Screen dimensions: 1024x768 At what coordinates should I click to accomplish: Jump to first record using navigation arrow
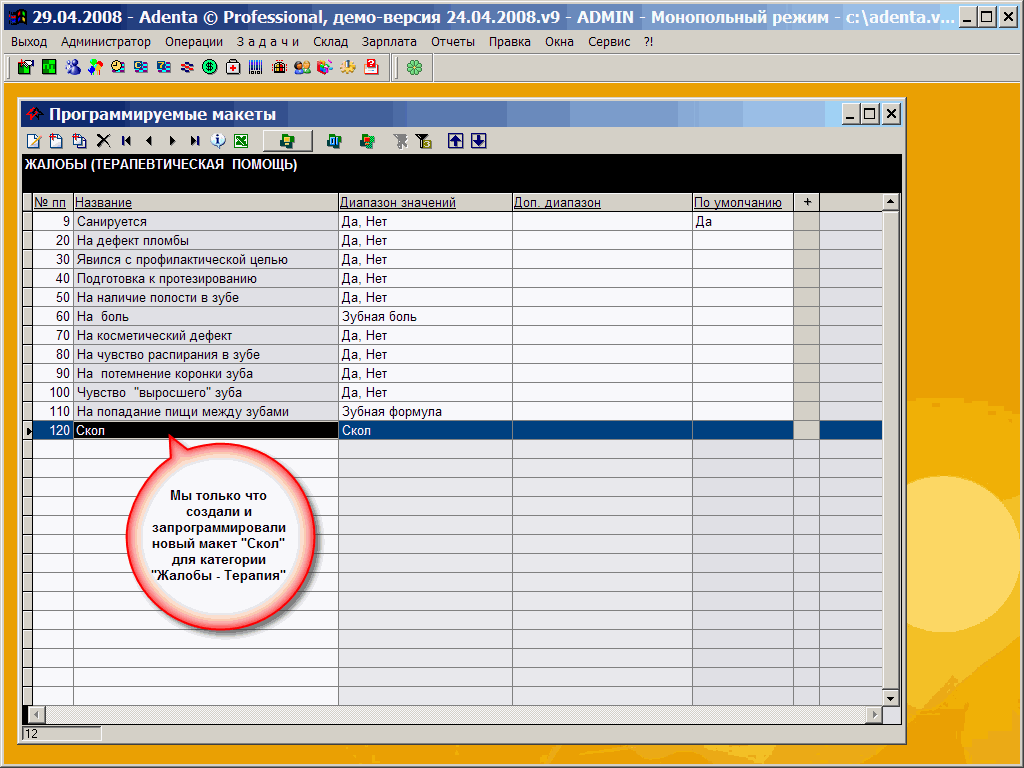(x=126, y=141)
